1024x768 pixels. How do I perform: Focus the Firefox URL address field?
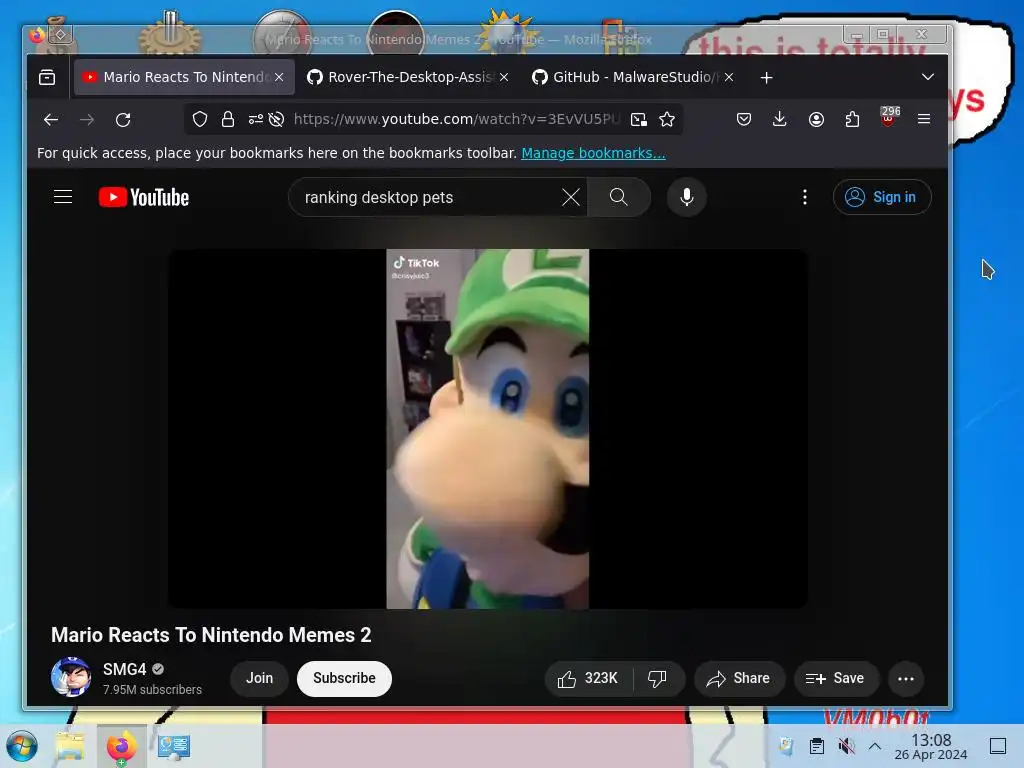[x=456, y=119]
